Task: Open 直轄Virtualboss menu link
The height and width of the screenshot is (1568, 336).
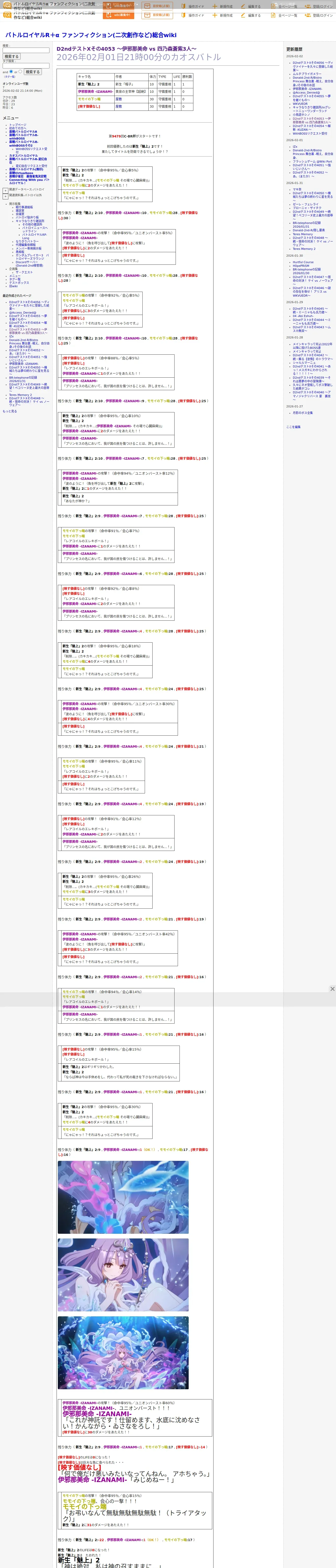Action: click(21, 173)
